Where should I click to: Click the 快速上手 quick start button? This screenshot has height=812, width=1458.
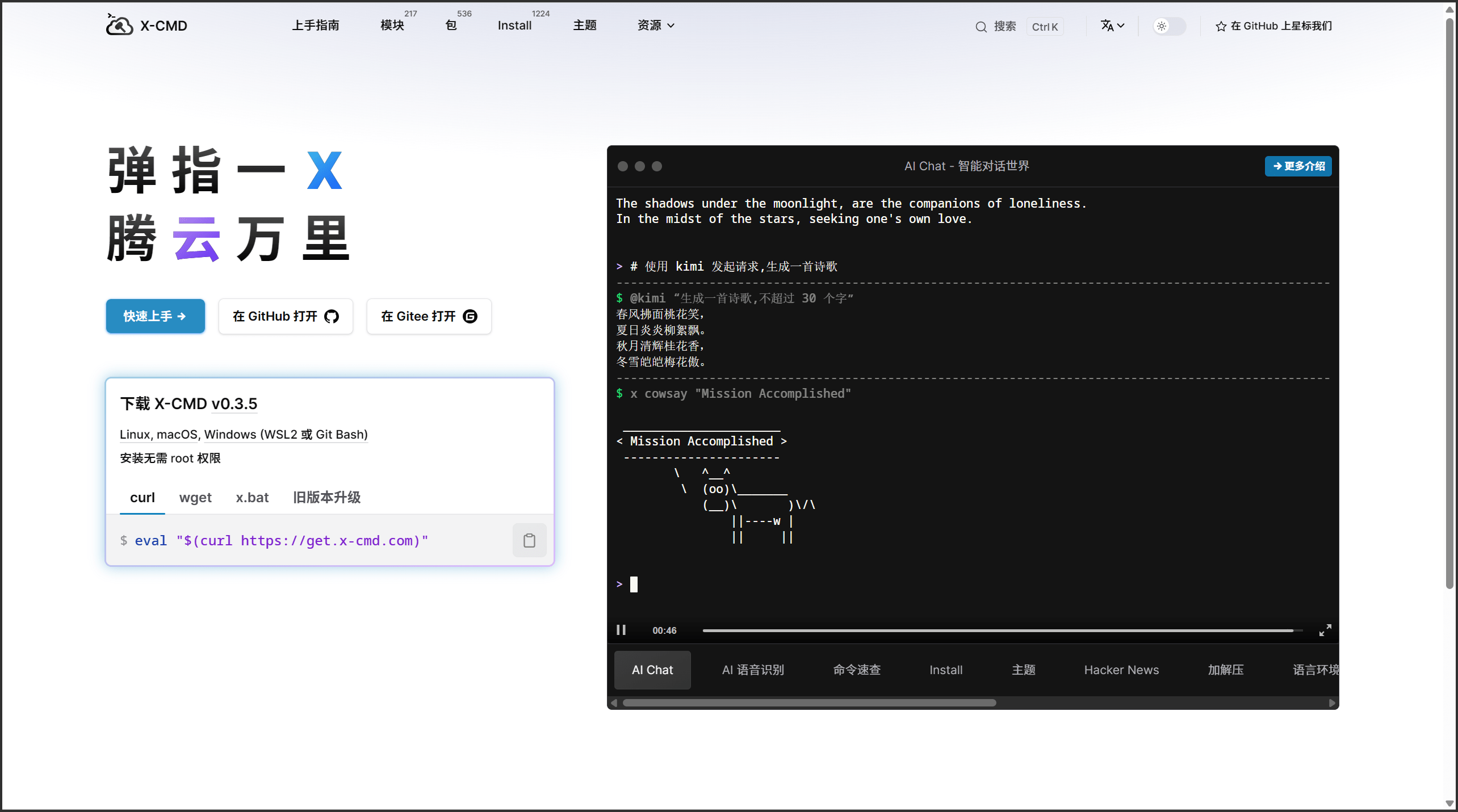(x=155, y=316)
